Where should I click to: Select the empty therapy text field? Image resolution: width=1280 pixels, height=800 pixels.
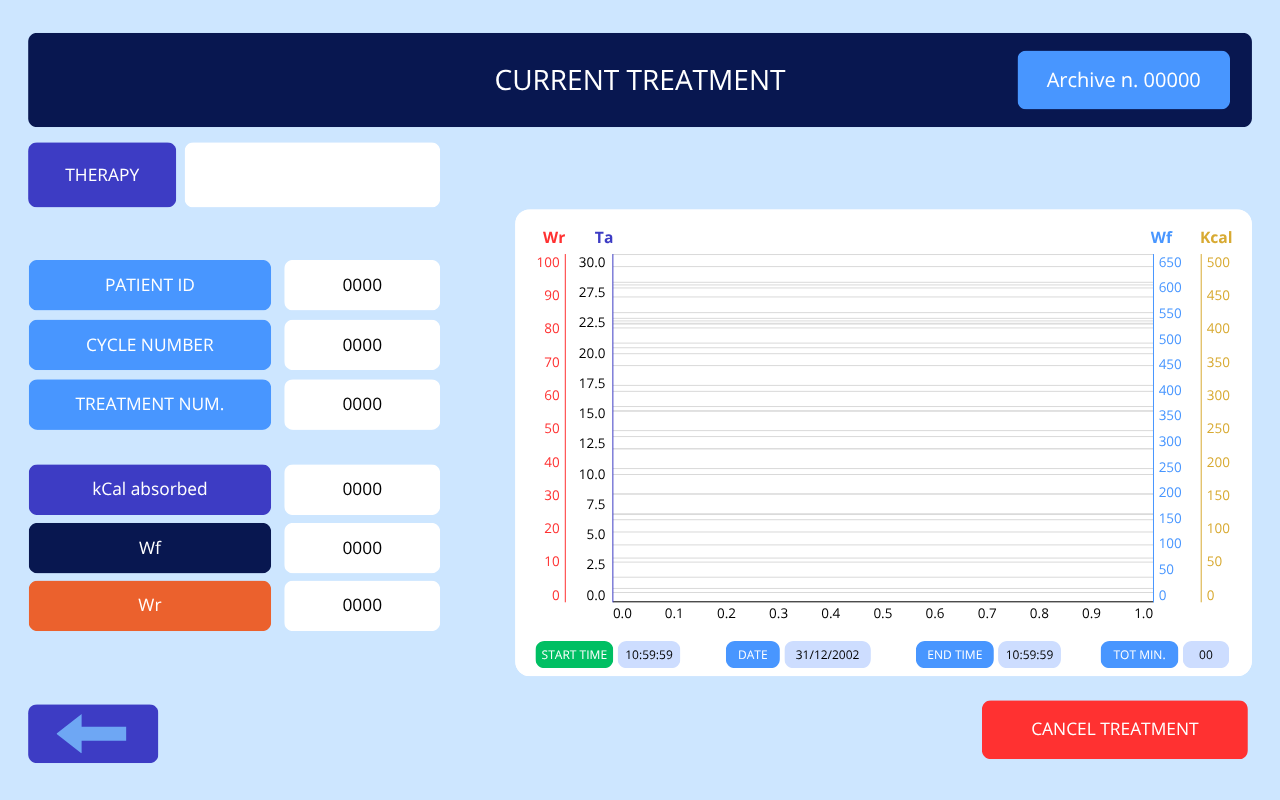312,175
